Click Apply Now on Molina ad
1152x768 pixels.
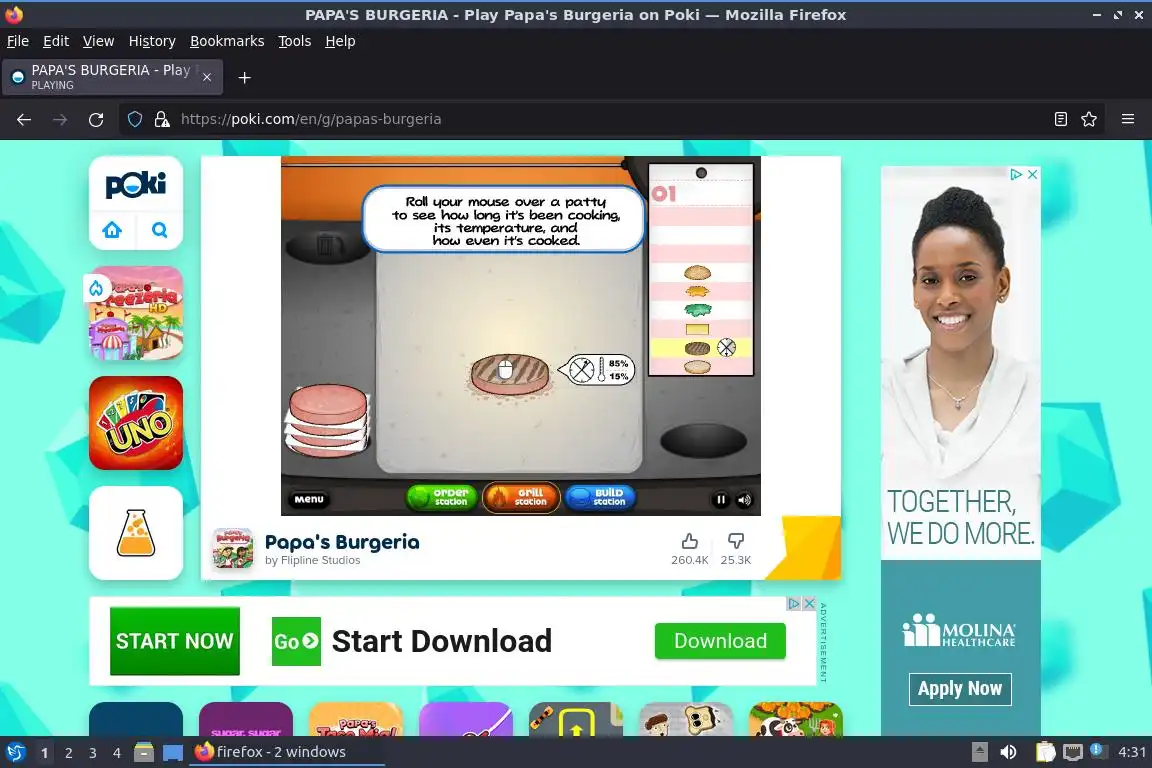pyautogui.click(x=960, y=689)
